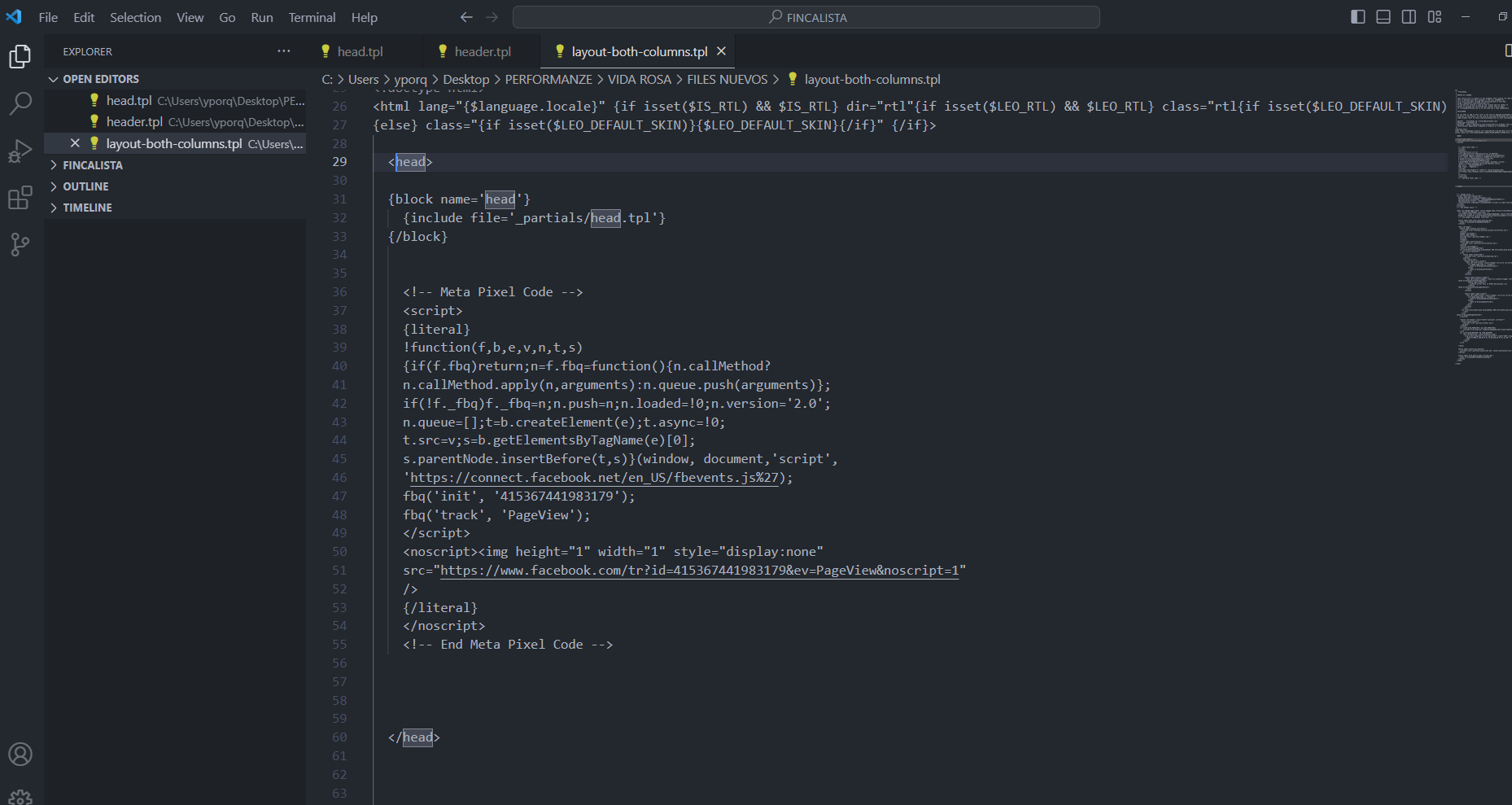Toggle the primary side bar
The width and height of the screenshot is (1512, 805).
point(1357,17)
